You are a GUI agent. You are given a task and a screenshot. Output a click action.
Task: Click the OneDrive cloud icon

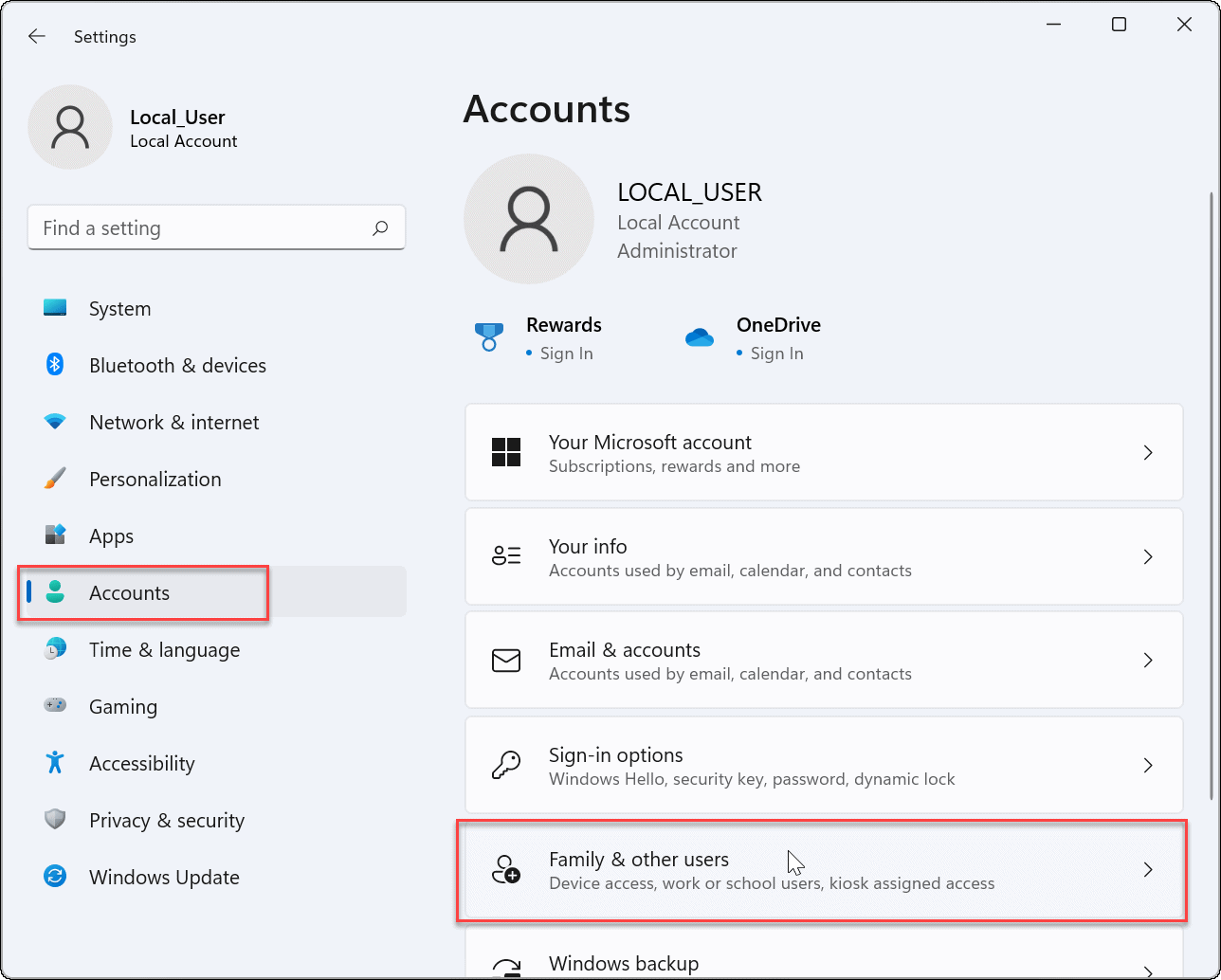[700, 336]
